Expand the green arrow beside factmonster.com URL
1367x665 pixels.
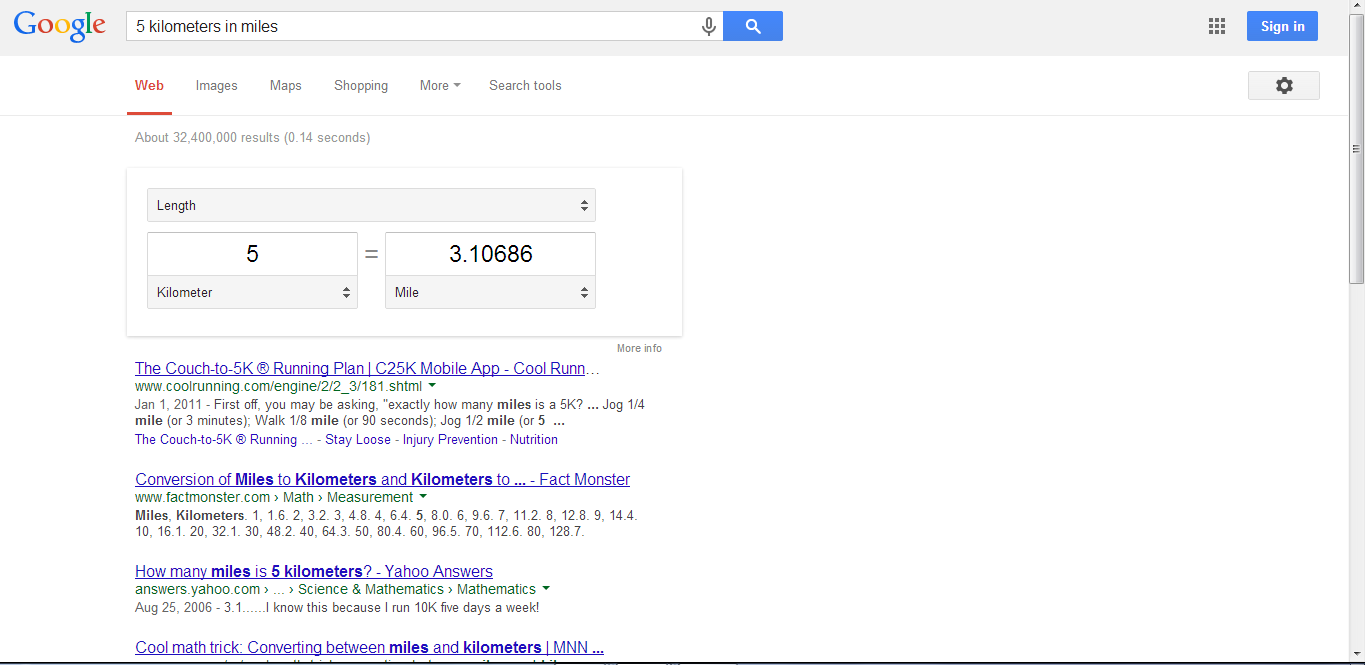point(423,497)
